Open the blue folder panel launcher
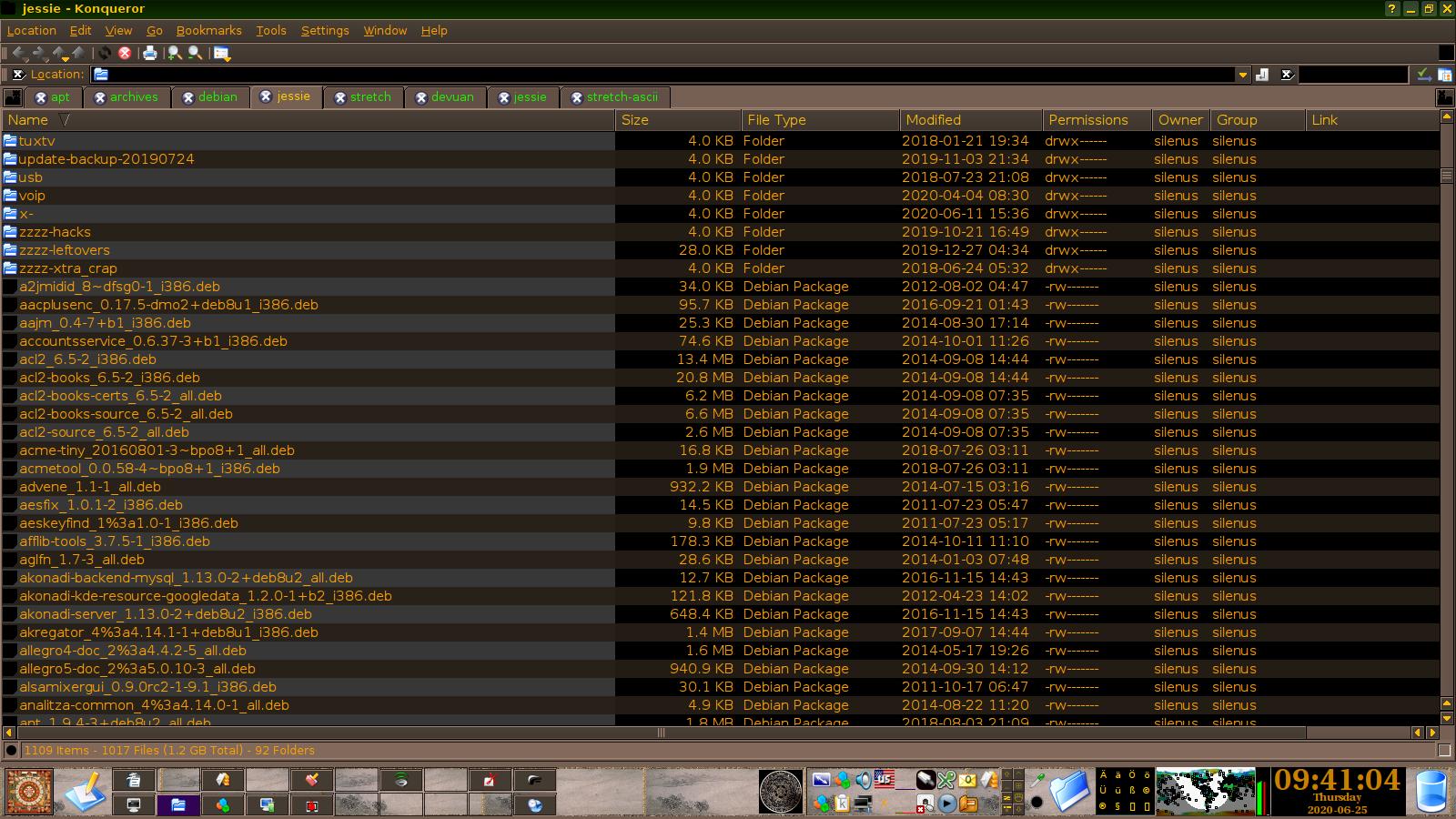The image size is (1456, 819). coord(1071,791)
